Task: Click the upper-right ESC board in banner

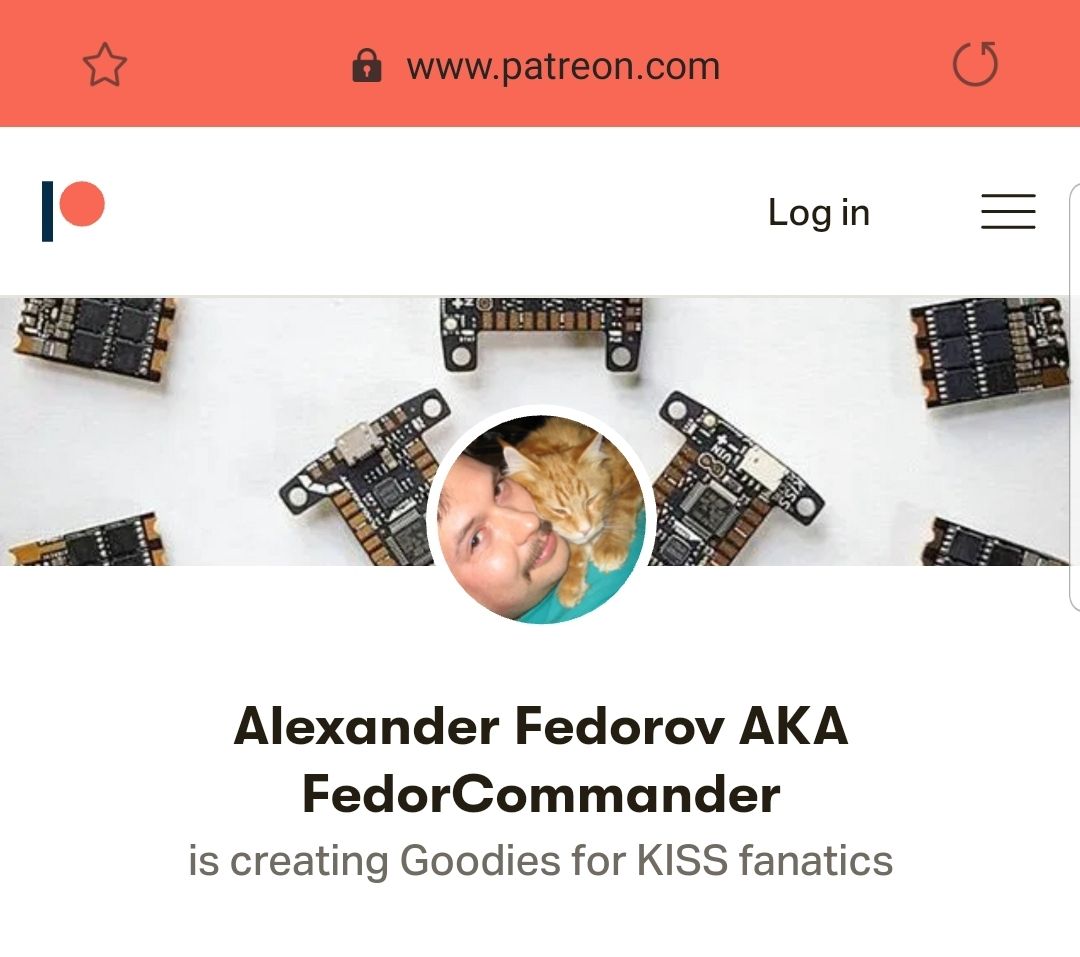Action: pyautogui.click(x=992, y=351)
